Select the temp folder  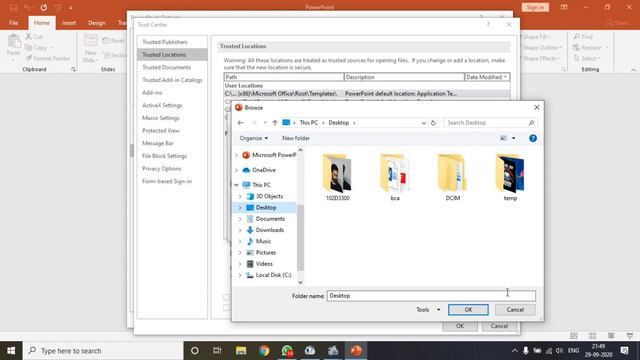[x=510, y=178]
